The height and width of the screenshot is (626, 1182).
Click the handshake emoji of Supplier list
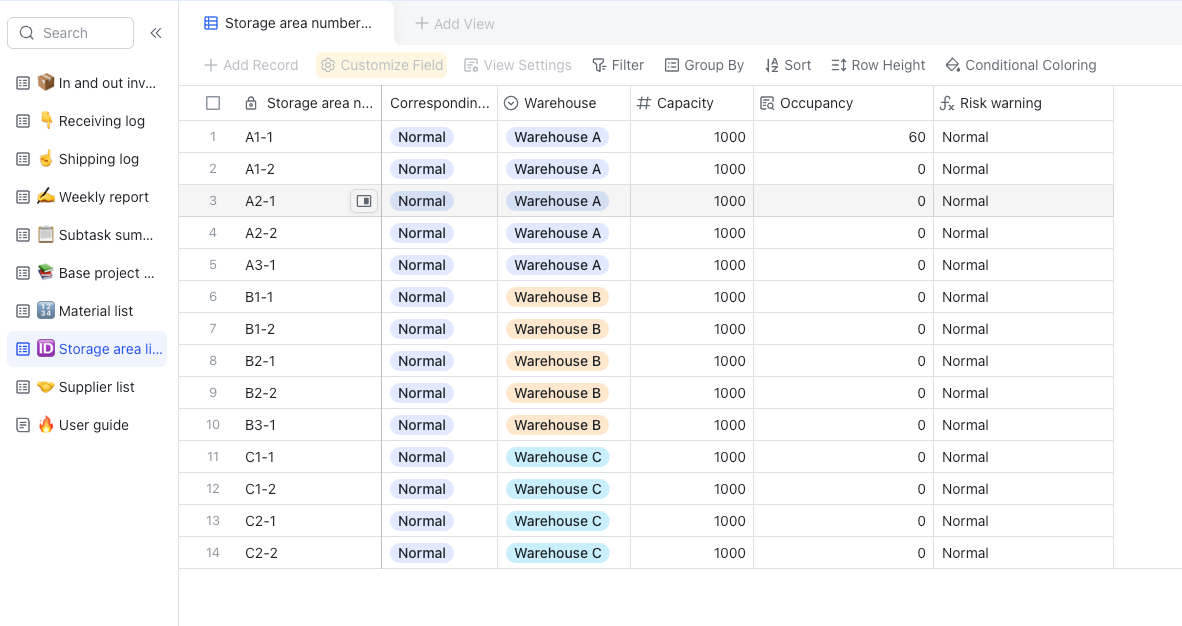coord(46,386)
